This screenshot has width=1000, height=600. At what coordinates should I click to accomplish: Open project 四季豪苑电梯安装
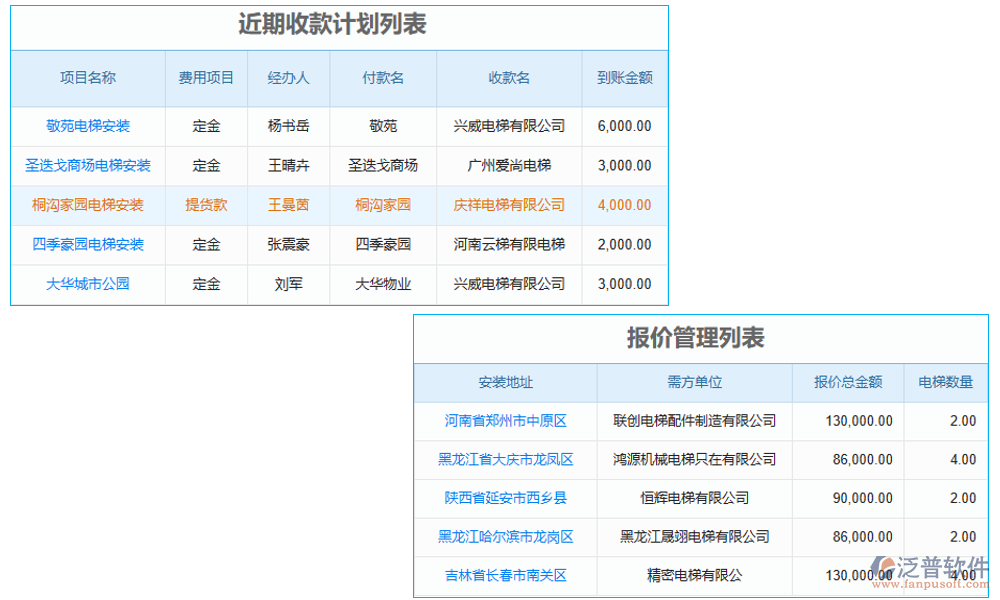[x=87, y=245]
